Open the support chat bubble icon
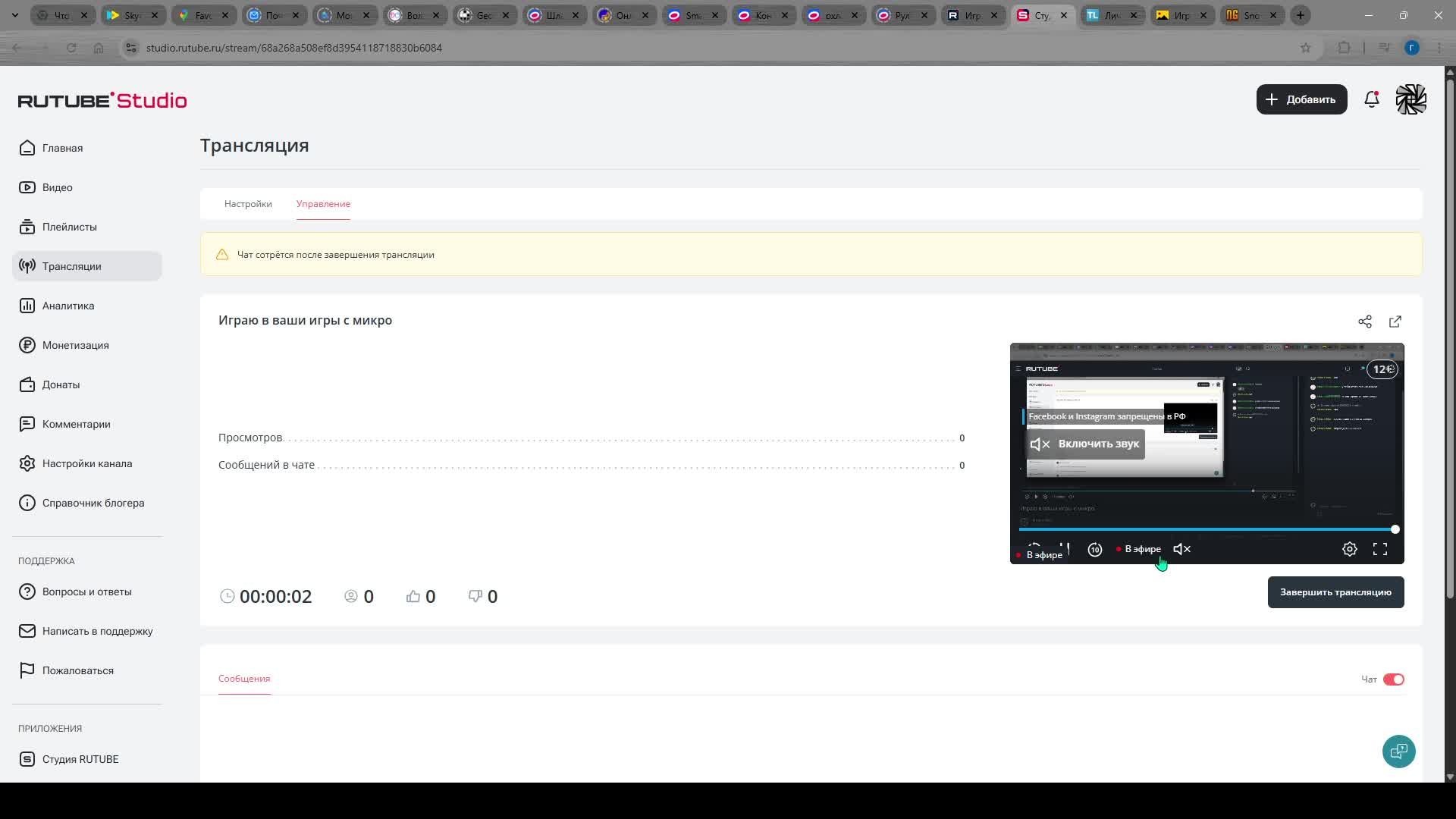This screenshot has width=1456, height=819. (1398, 752)
